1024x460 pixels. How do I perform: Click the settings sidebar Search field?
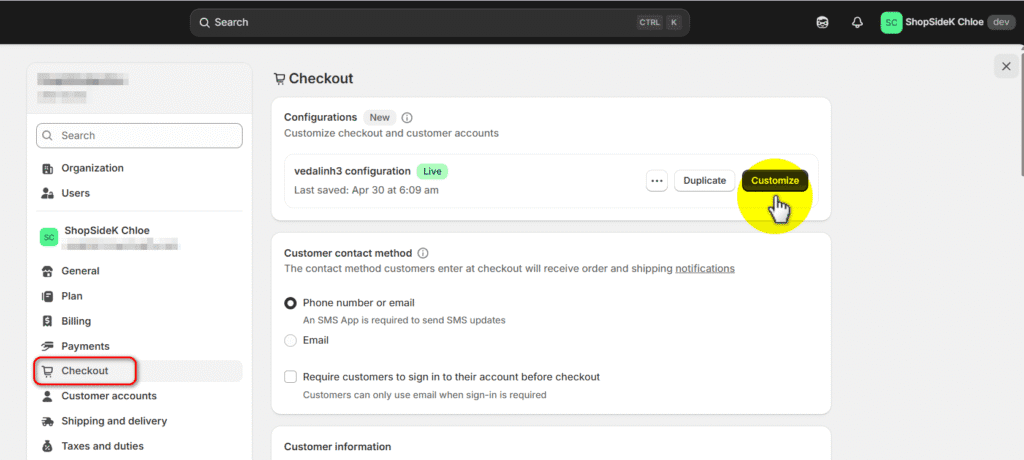tap(139, 136)
